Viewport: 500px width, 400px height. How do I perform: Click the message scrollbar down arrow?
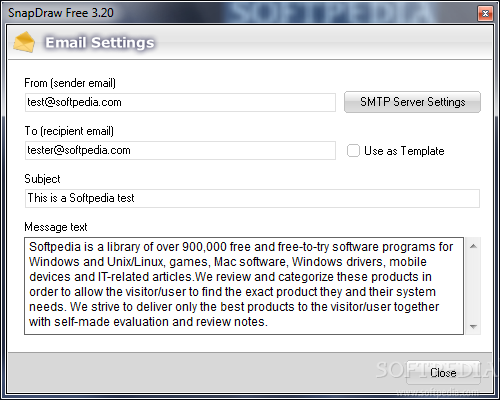pyautogui.click(x=473, y=326)
